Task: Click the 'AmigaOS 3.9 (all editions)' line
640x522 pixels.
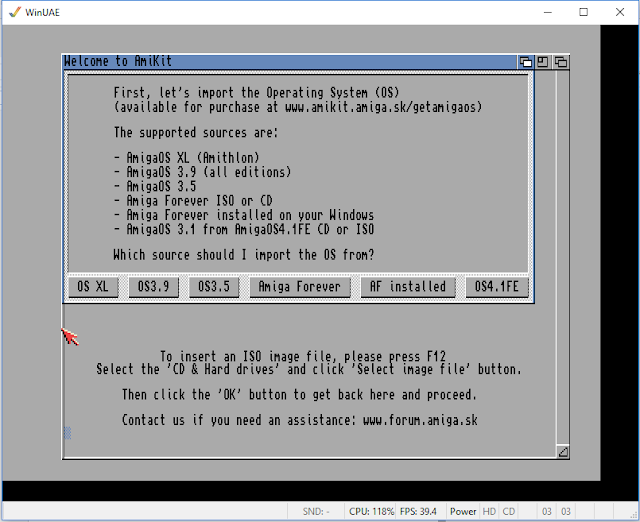Action: tap(202, 172)
